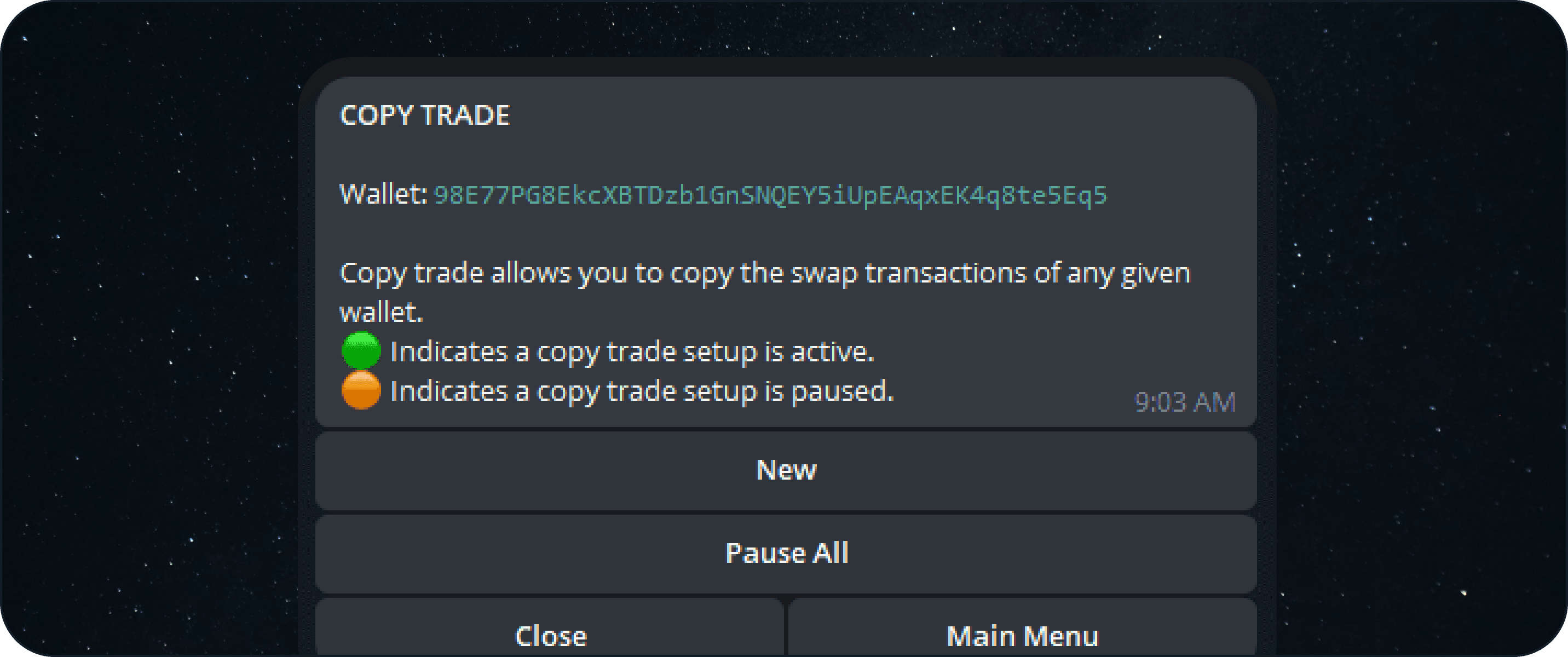Image resolution: width=1568 pixels, height=657 pixels.
Task: Copy the wallet address 98E77PG8...
Action: point(769,195)
